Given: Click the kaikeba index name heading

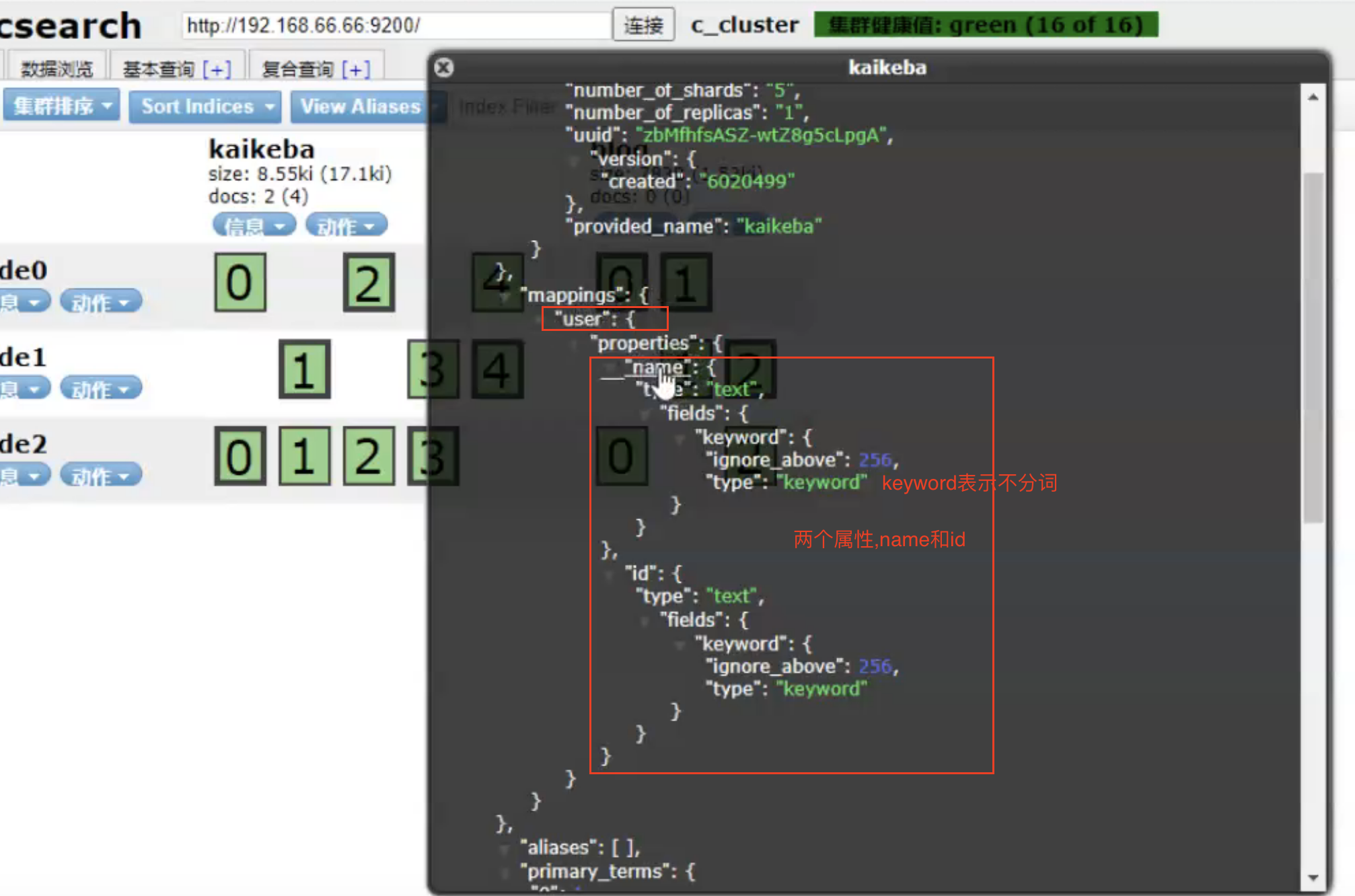Looking at the screenshot, I should (x=262, y=149).
